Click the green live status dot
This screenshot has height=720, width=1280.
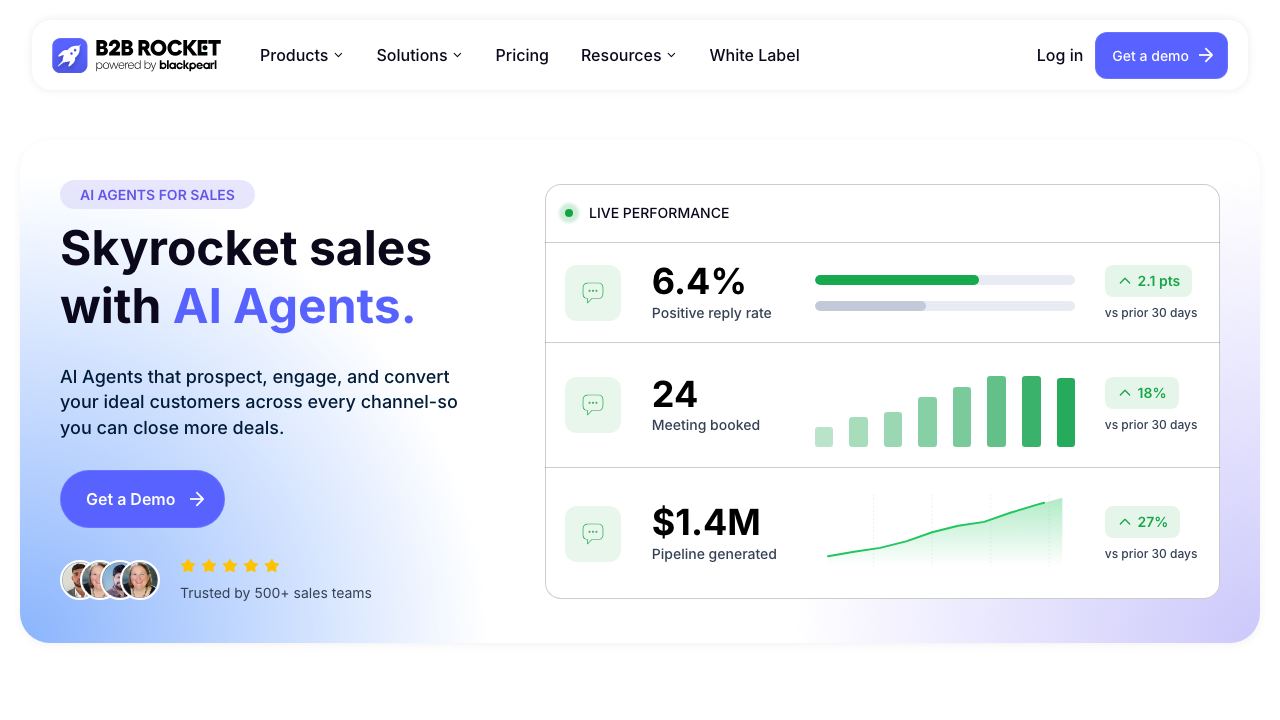pos(569,213)
